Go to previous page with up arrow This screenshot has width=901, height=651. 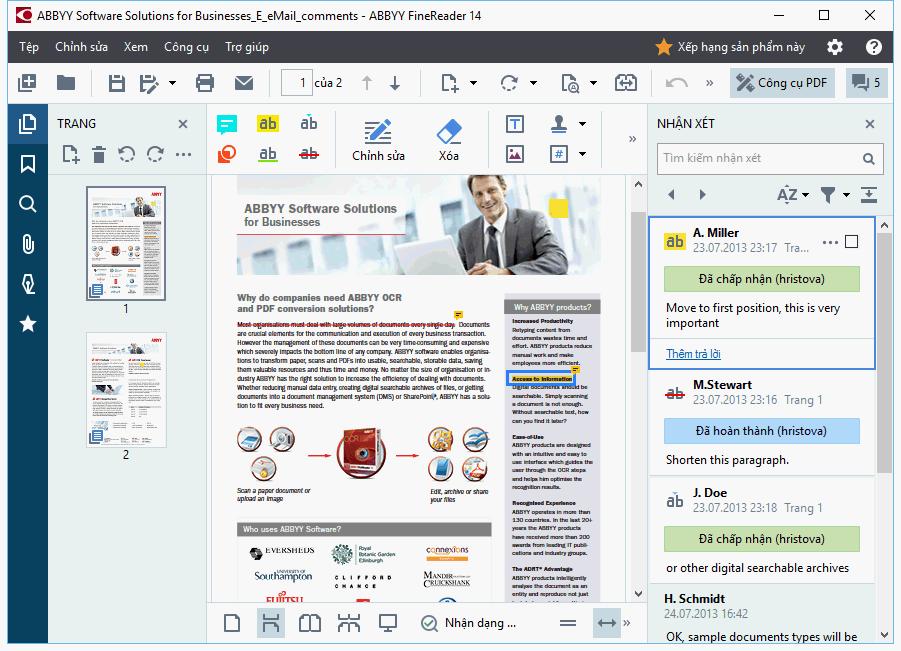pos(367,83)
